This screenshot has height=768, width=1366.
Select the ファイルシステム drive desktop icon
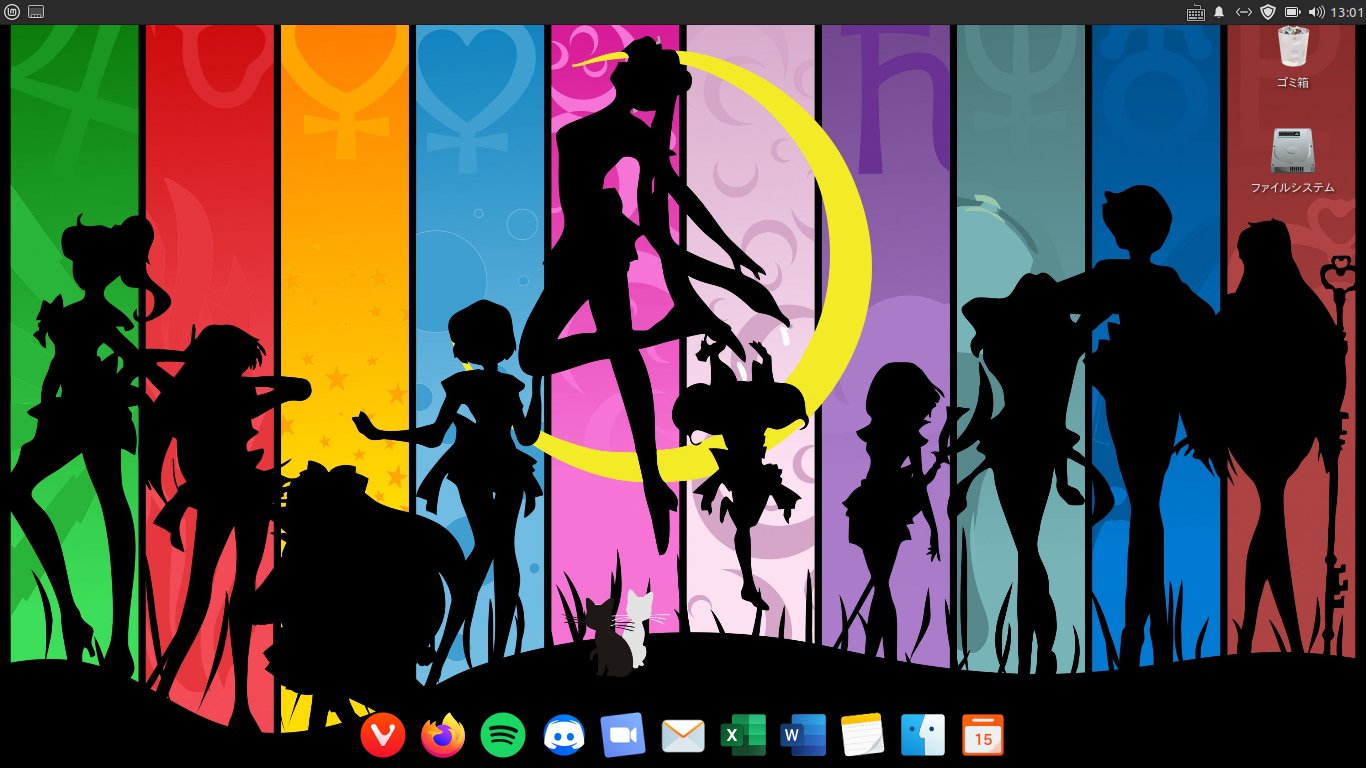1293,150
